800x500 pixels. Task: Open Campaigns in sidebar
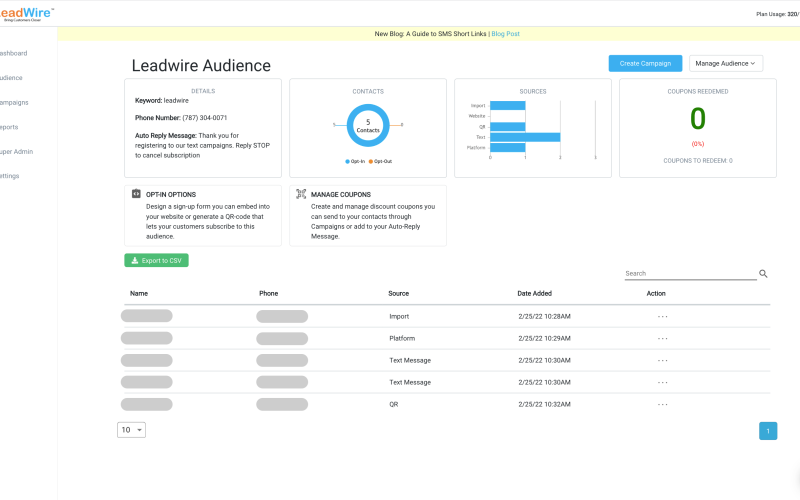point(14,102)
